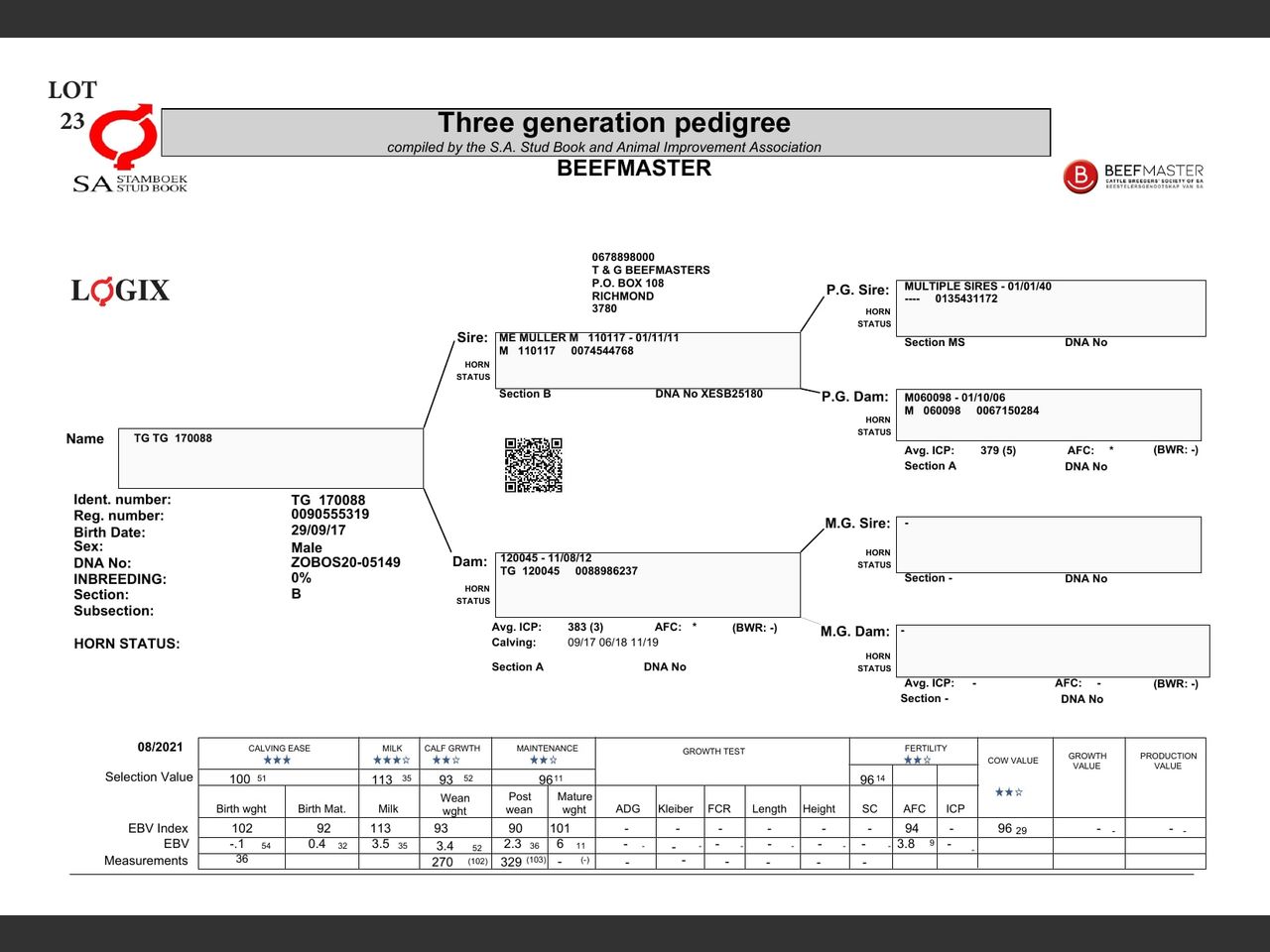1270x952 pixels.
Task: Click the QR code in the pedigree
Action: 533,465
